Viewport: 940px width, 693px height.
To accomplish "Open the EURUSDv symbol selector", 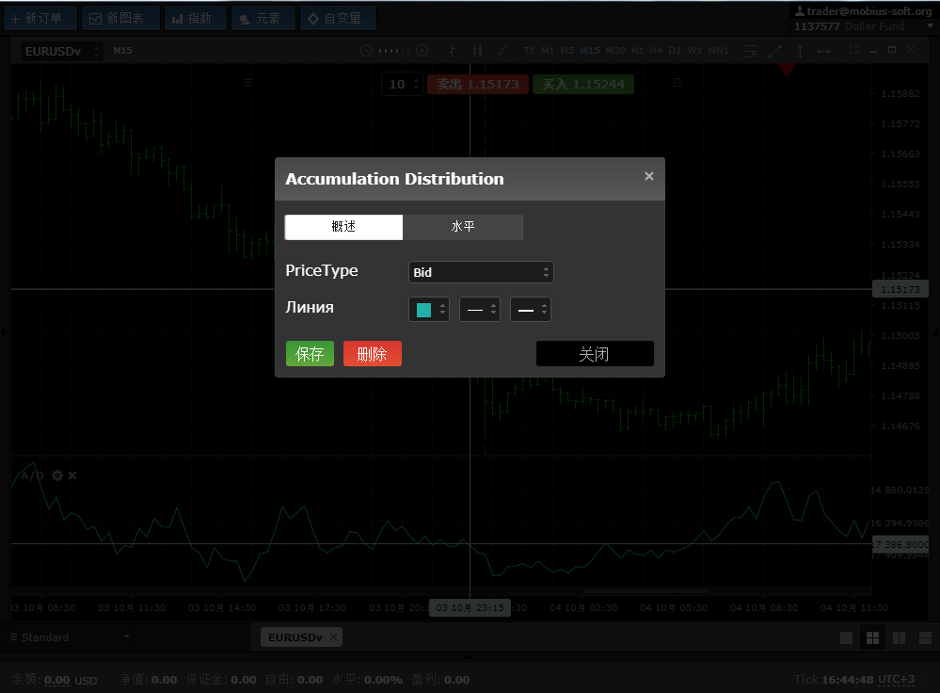I will (x=62, y=51).
